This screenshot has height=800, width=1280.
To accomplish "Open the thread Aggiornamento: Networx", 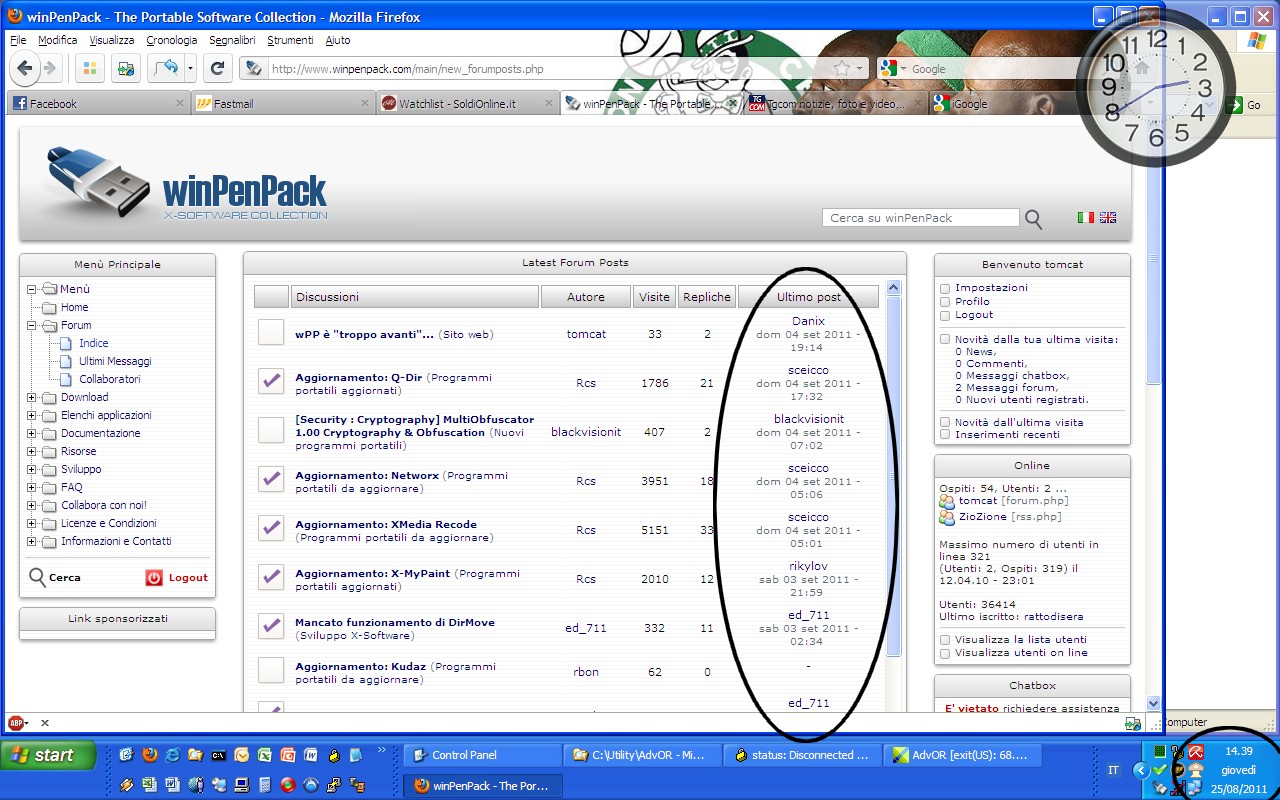I will click(367, 475).
